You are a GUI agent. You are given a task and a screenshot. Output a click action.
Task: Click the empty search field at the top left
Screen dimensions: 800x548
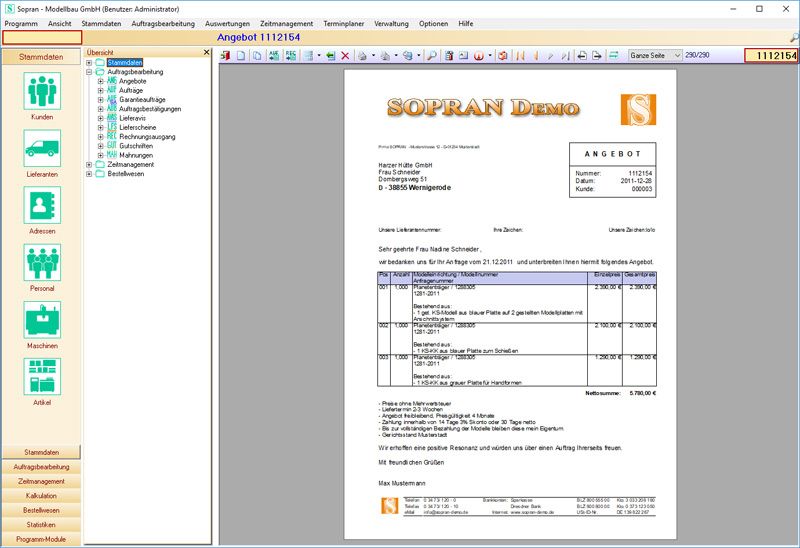click(x=42, y=37)
